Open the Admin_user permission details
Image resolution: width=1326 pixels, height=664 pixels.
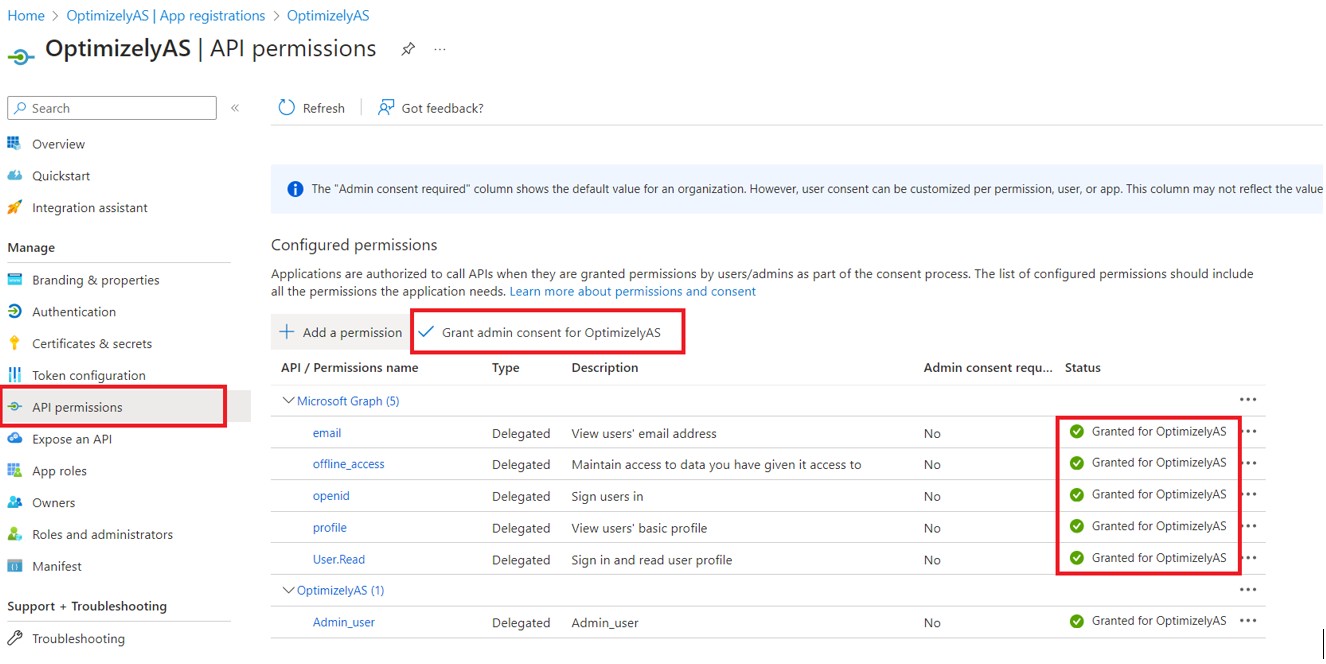point(344,622)
